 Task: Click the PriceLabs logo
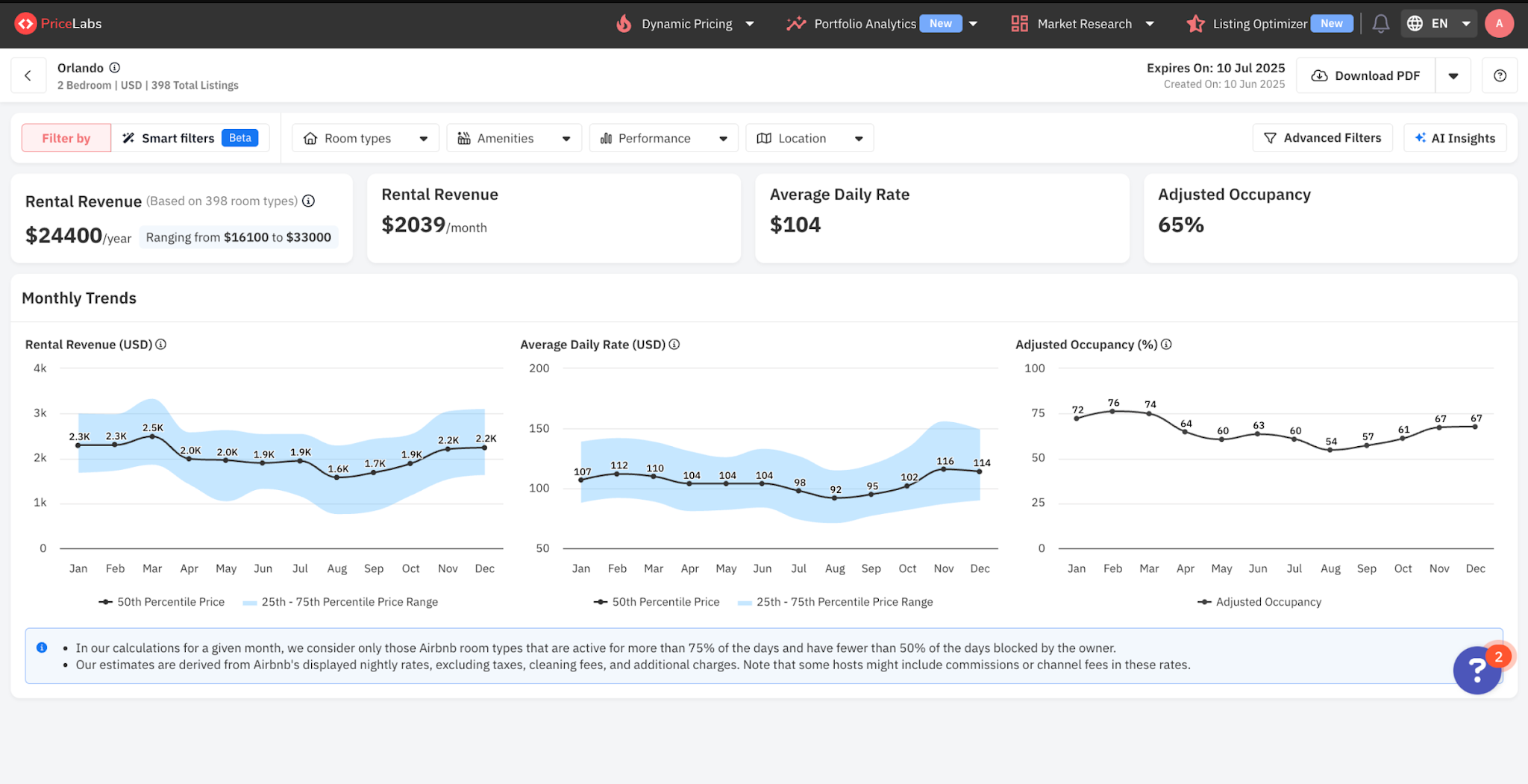pos(58,24)
